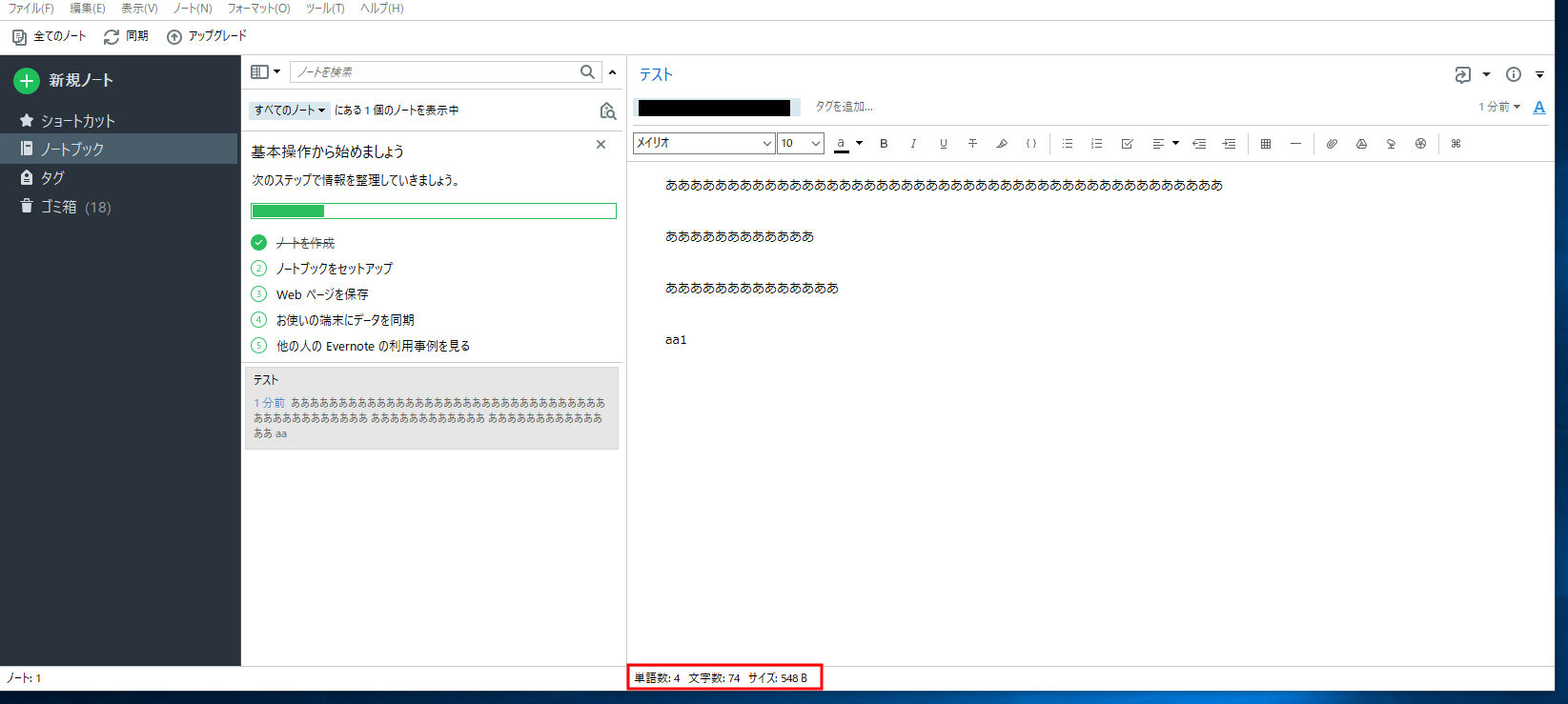Click the magnifier search icon
This screenshot has height=704, width=1568.
[588, 72]
